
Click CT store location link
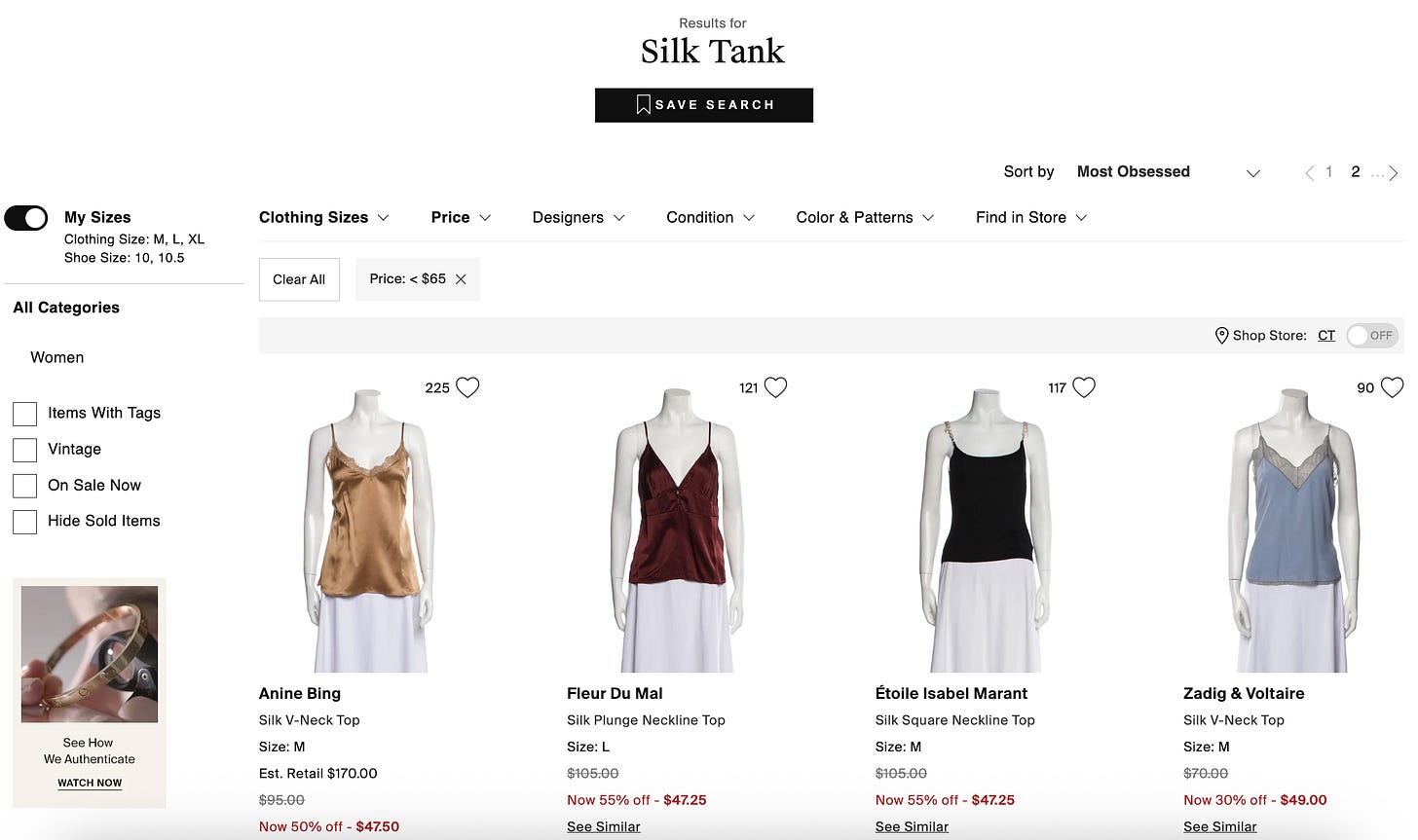tap(1326, 336)
